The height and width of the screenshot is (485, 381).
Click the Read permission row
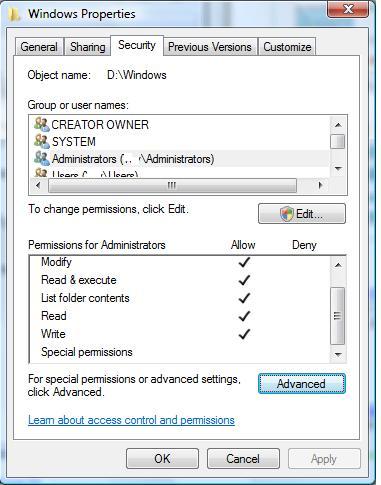[180, 316]
